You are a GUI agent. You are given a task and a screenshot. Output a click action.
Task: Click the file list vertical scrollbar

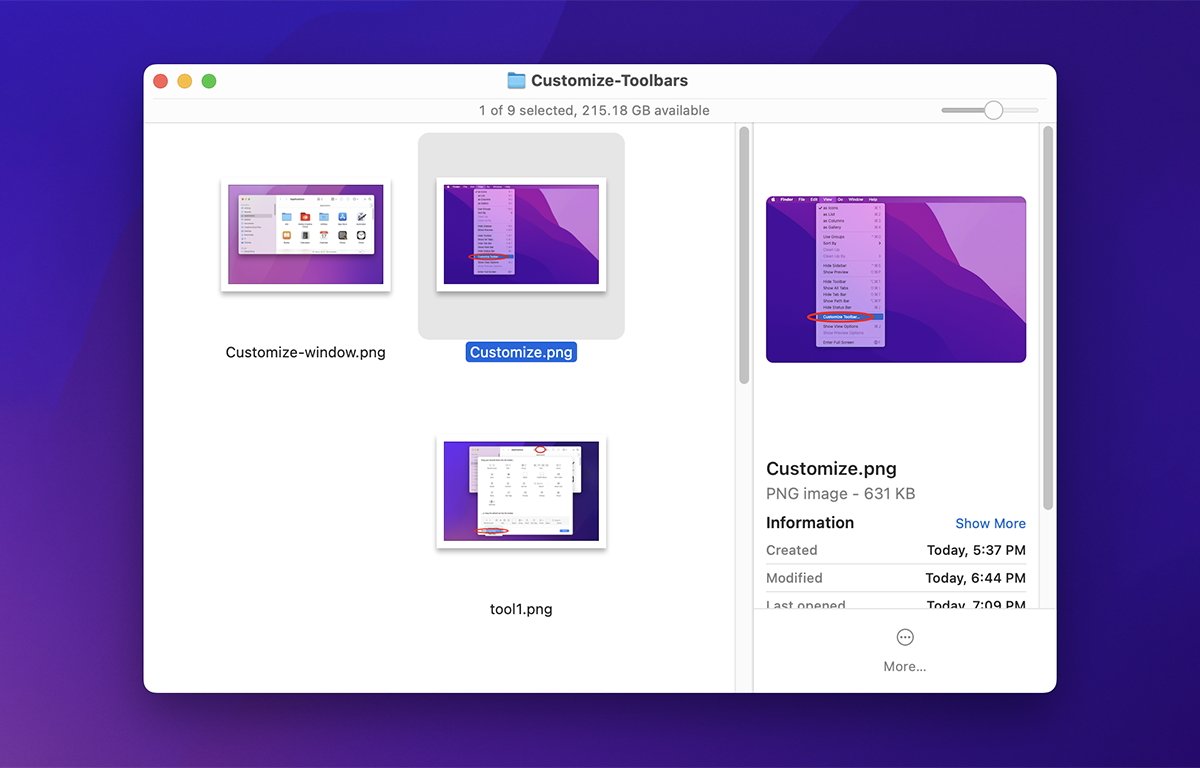744,255
